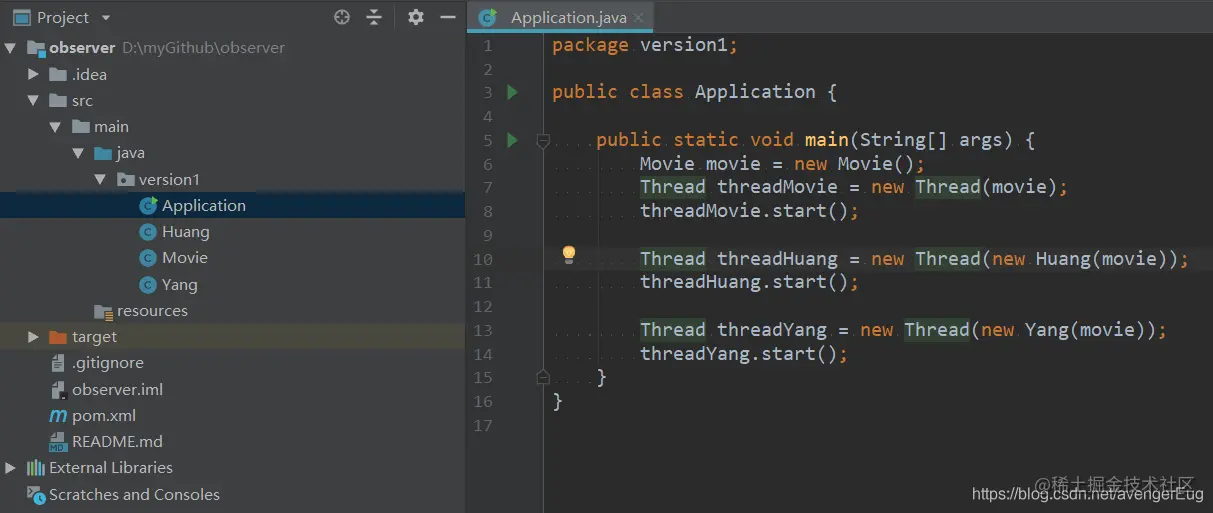Open observer.iml file
Viewport: 1213px width, 513px height.
coord(117,389)
